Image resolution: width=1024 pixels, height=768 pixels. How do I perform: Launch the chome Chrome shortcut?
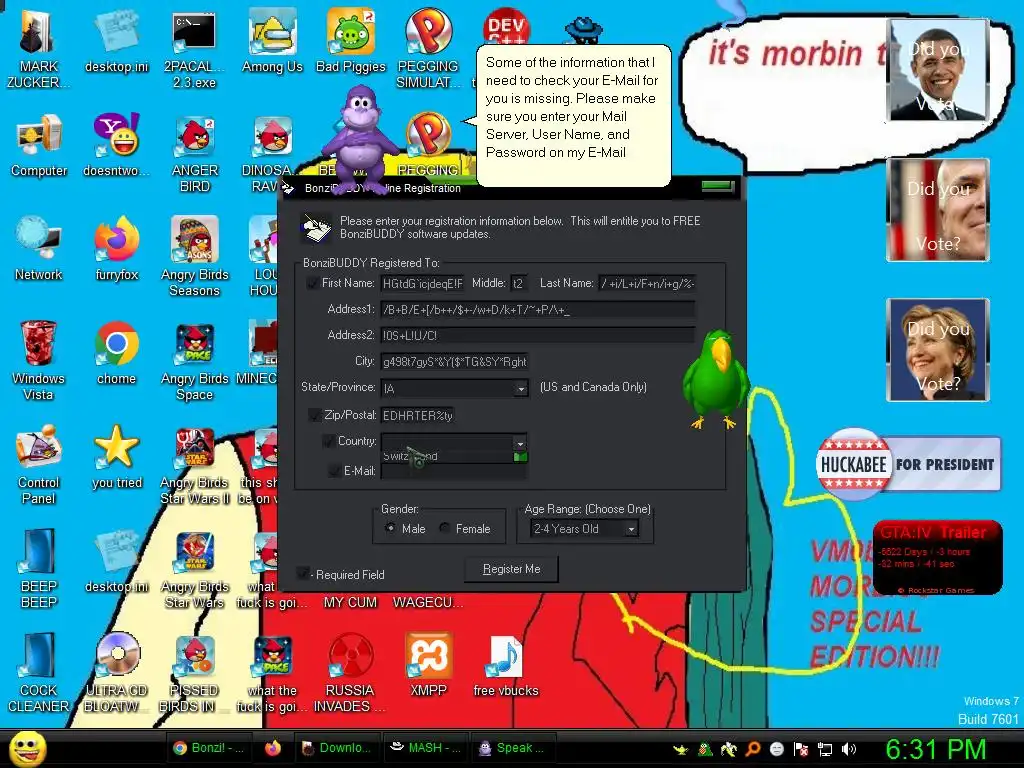(116, 353)
